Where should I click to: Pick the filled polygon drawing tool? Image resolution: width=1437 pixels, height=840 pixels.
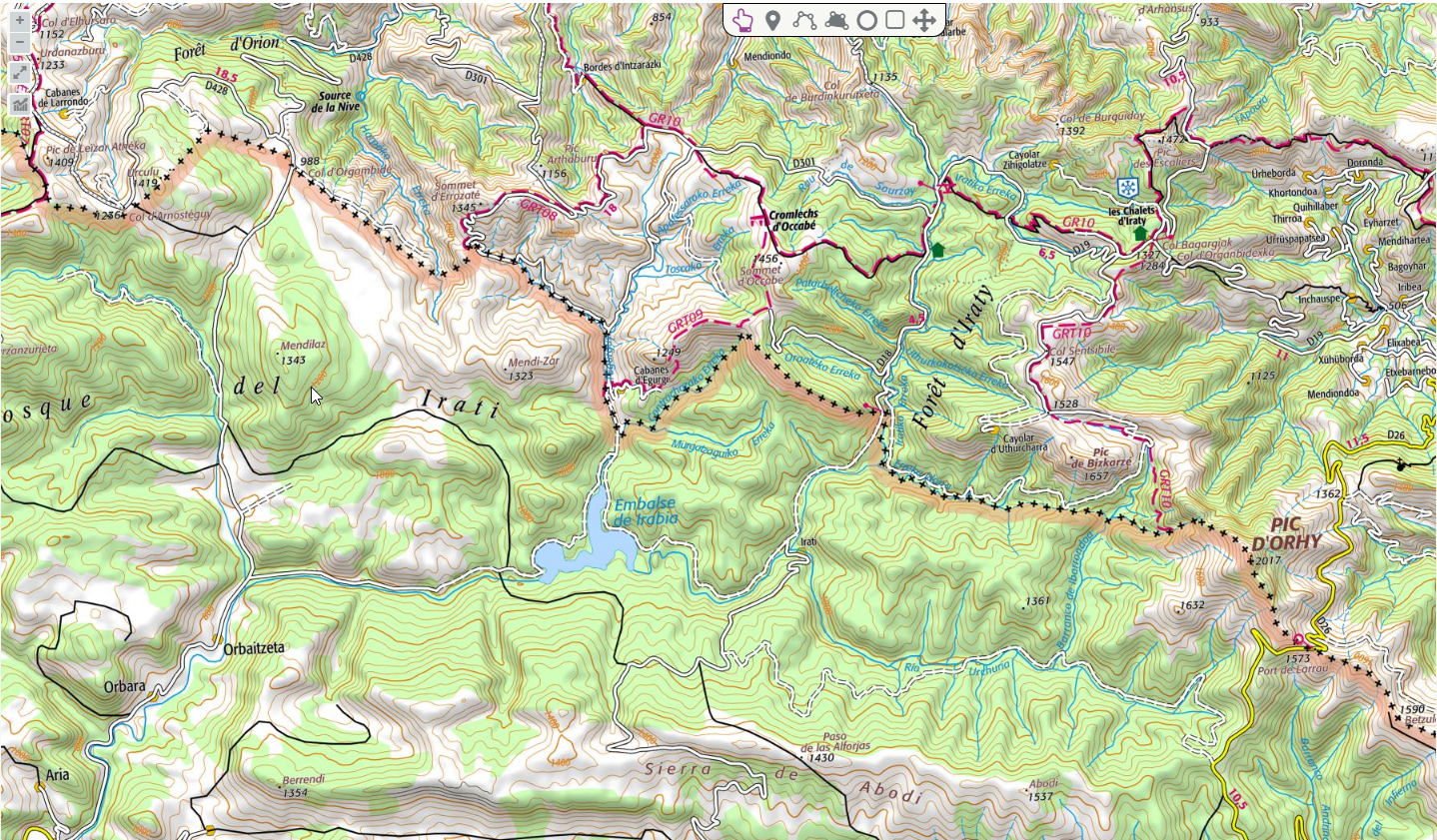click(836, 20)
